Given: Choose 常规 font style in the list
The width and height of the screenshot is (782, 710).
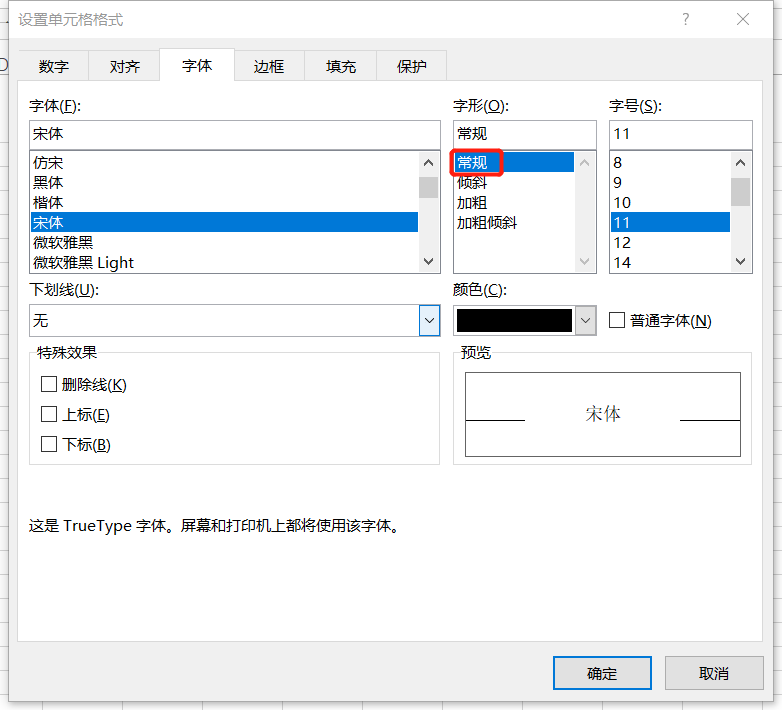Looking at the screenshot, I should point(514,163).
